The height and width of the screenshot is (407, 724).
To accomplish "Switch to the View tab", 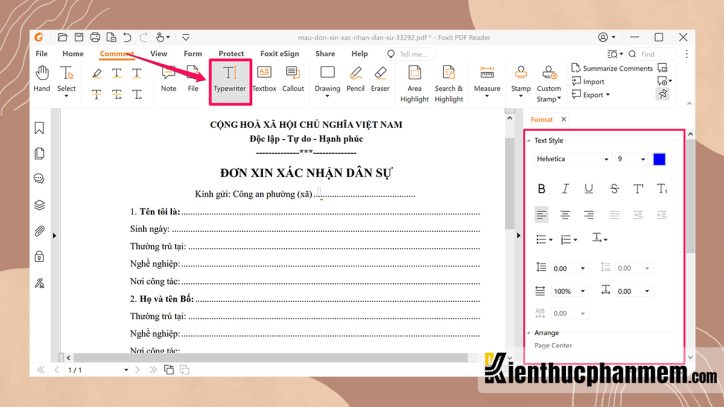I will click(x=158, y=54).
